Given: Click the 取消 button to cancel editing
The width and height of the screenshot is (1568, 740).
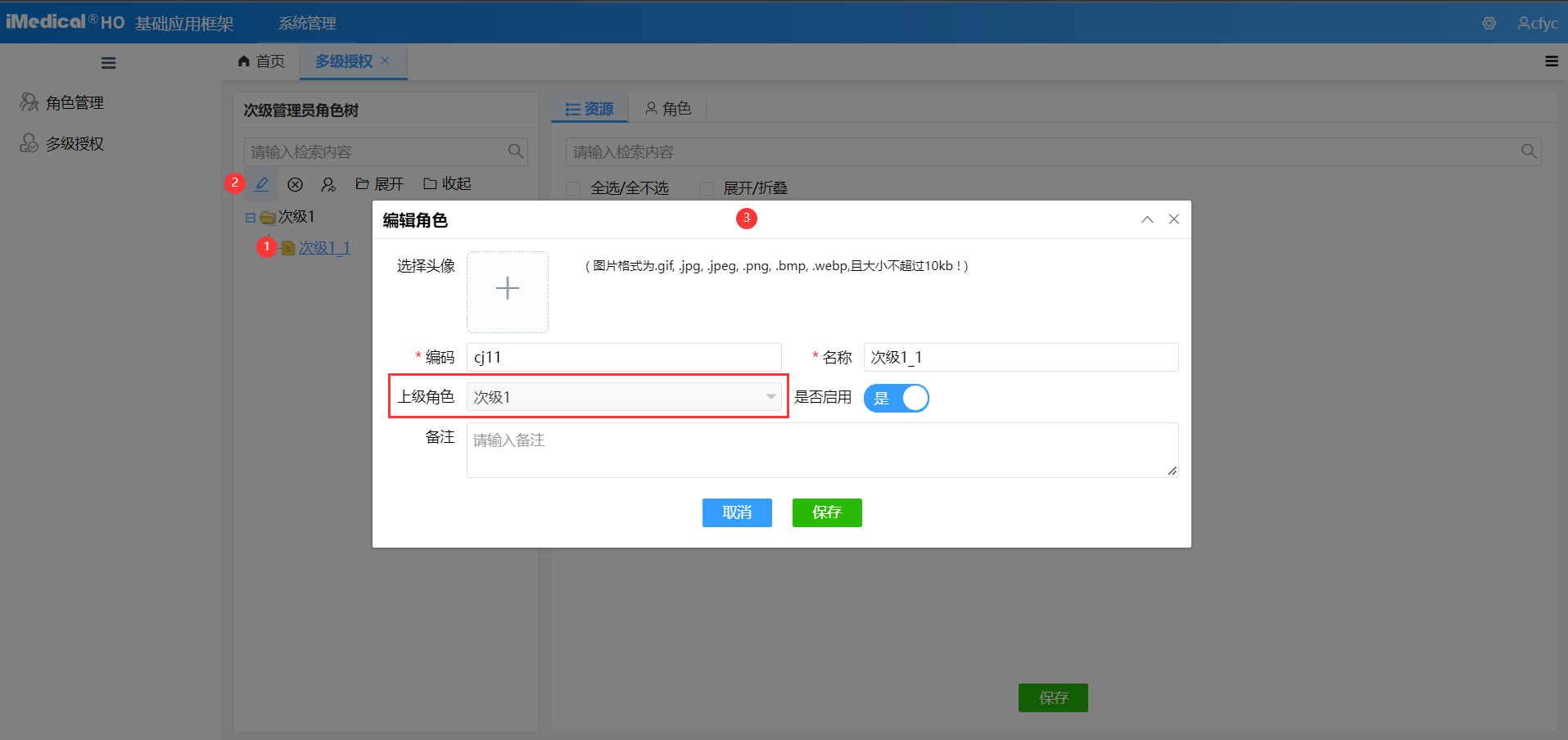Looking at the screenshot, I should coord(736,512).
